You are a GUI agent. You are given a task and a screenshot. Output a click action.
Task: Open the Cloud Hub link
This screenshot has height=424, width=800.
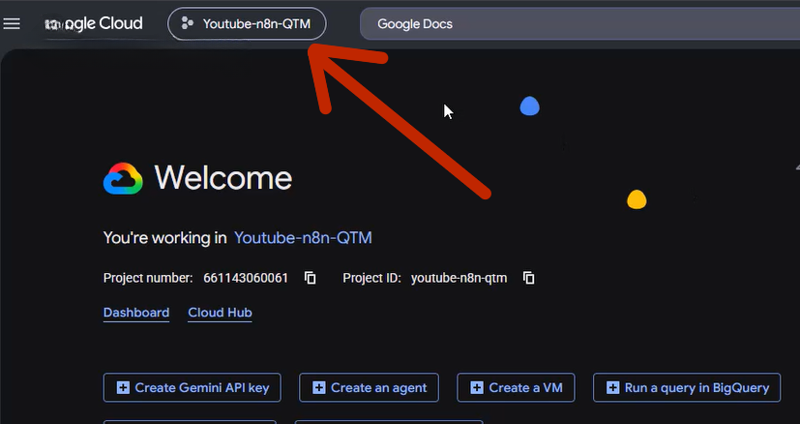(220, 313)
